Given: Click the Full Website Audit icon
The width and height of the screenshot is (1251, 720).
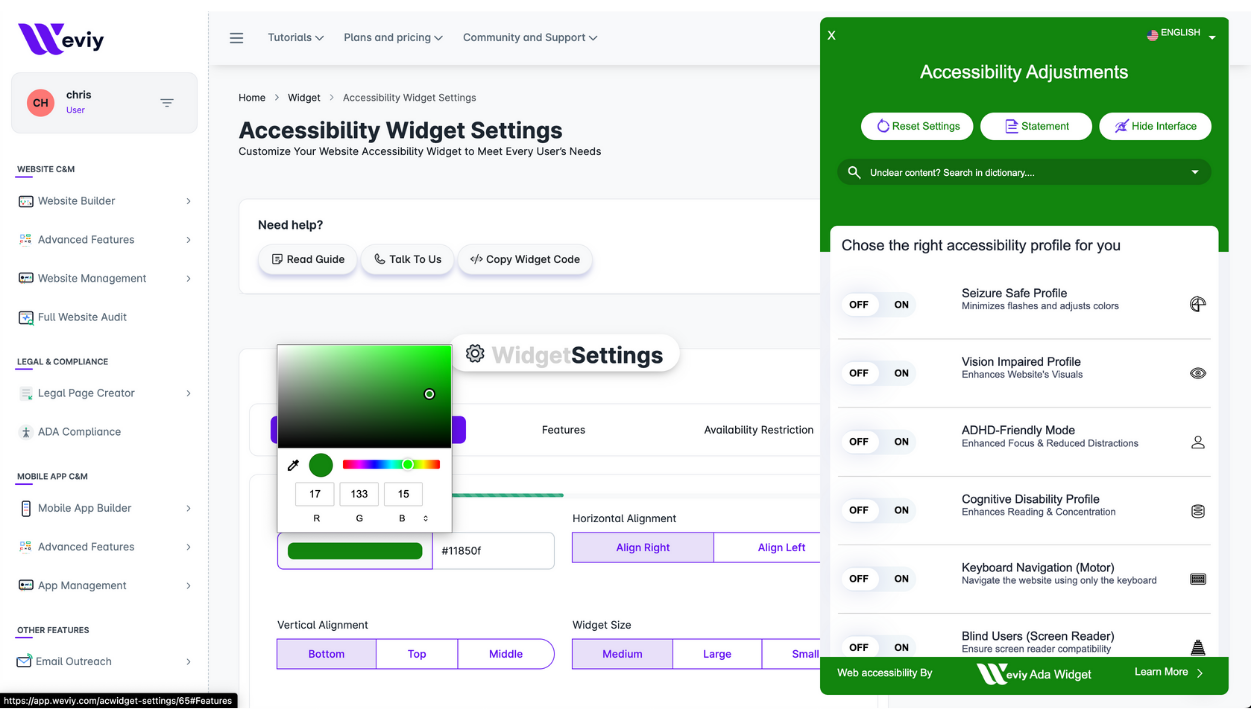Looking at the screenshot, I should 26,317.
